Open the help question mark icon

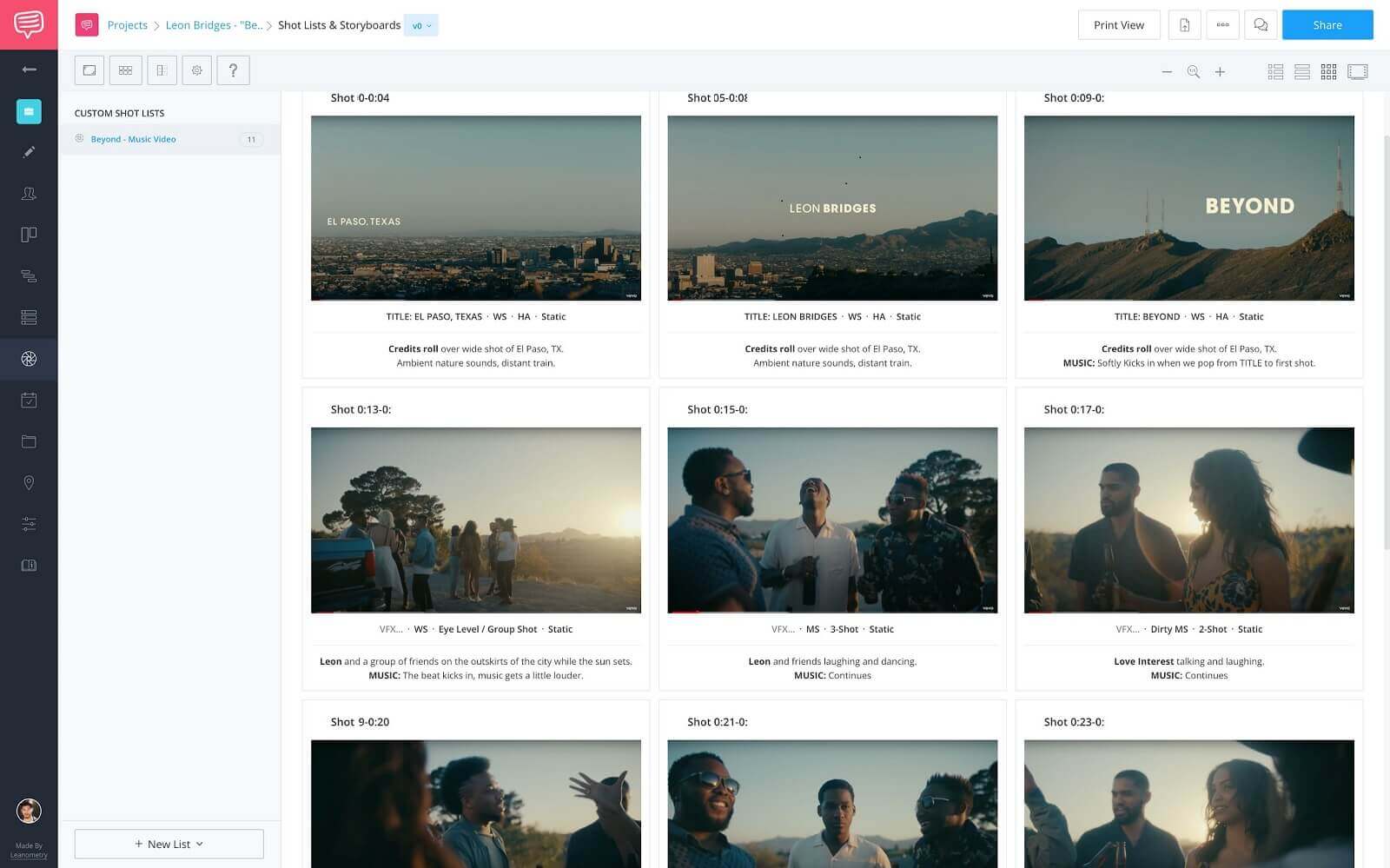233,70
